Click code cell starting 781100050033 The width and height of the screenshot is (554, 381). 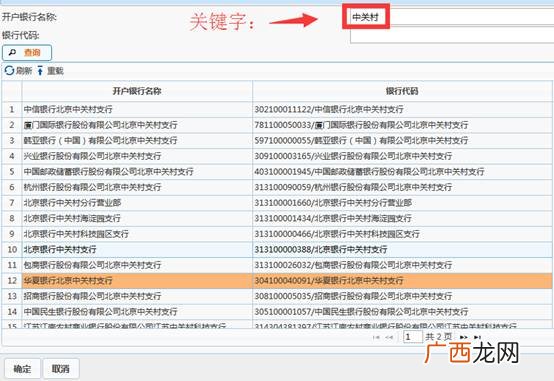tap(402, 125)
